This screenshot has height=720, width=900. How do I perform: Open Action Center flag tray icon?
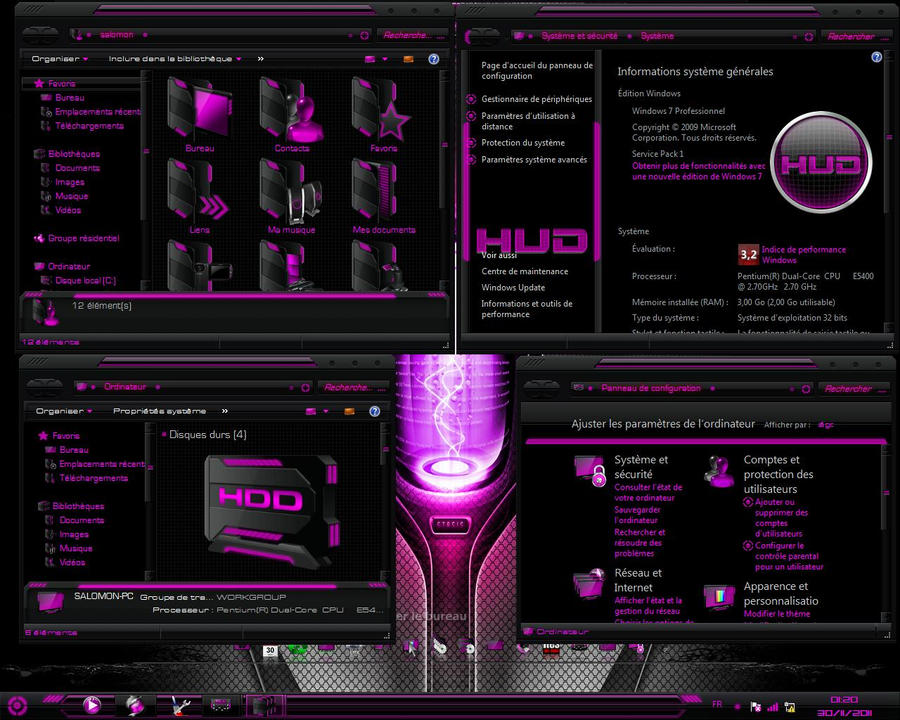click(755, 707)
